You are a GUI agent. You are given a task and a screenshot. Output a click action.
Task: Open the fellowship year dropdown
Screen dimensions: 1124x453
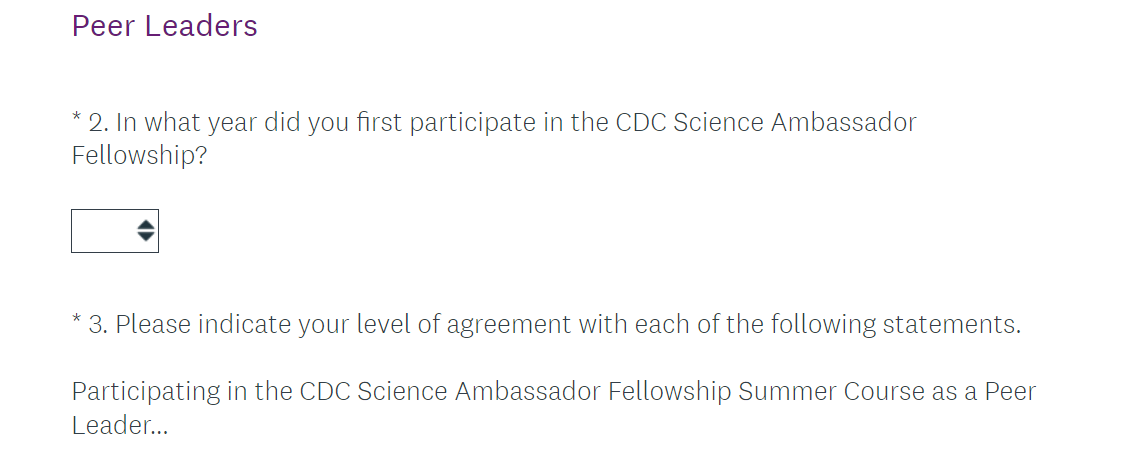click(114, 231)
